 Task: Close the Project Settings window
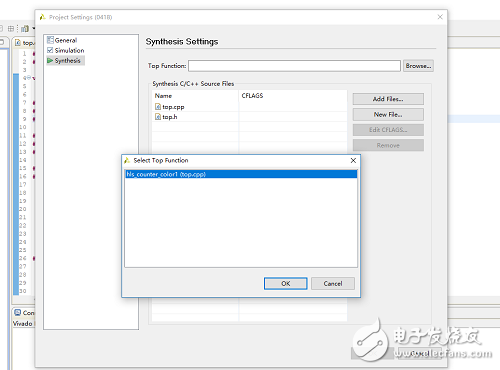[x=440, y=17]
